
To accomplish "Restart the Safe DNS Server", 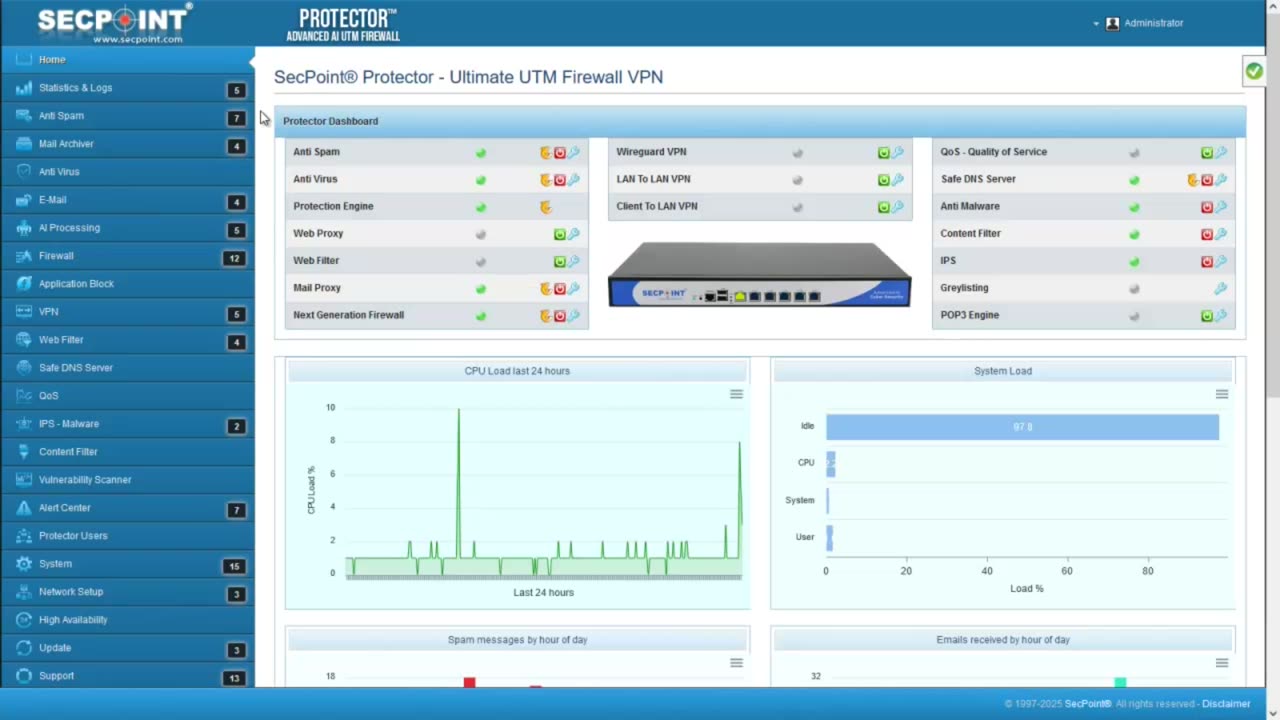I will click(x=1193, y=180).
